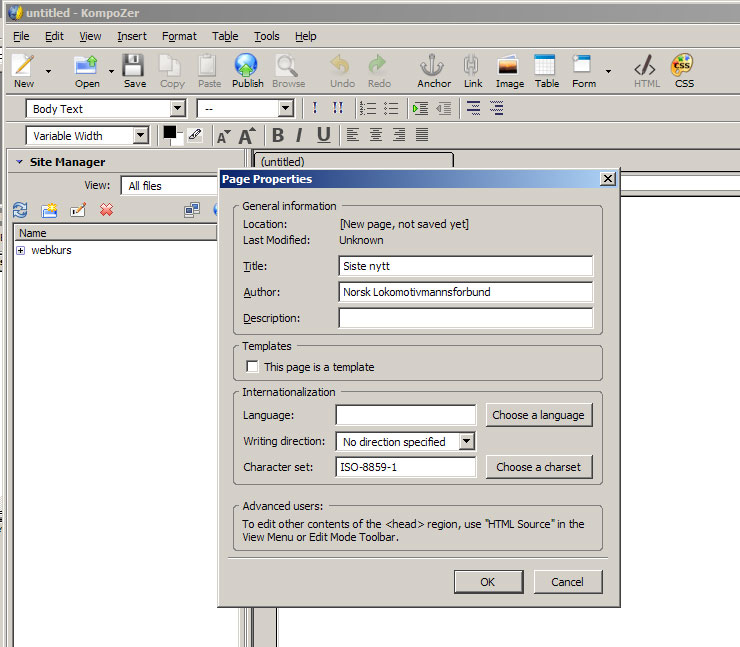740x647 pixels.
Task: Toggle Bold text formatting
Action: point(278,135)
